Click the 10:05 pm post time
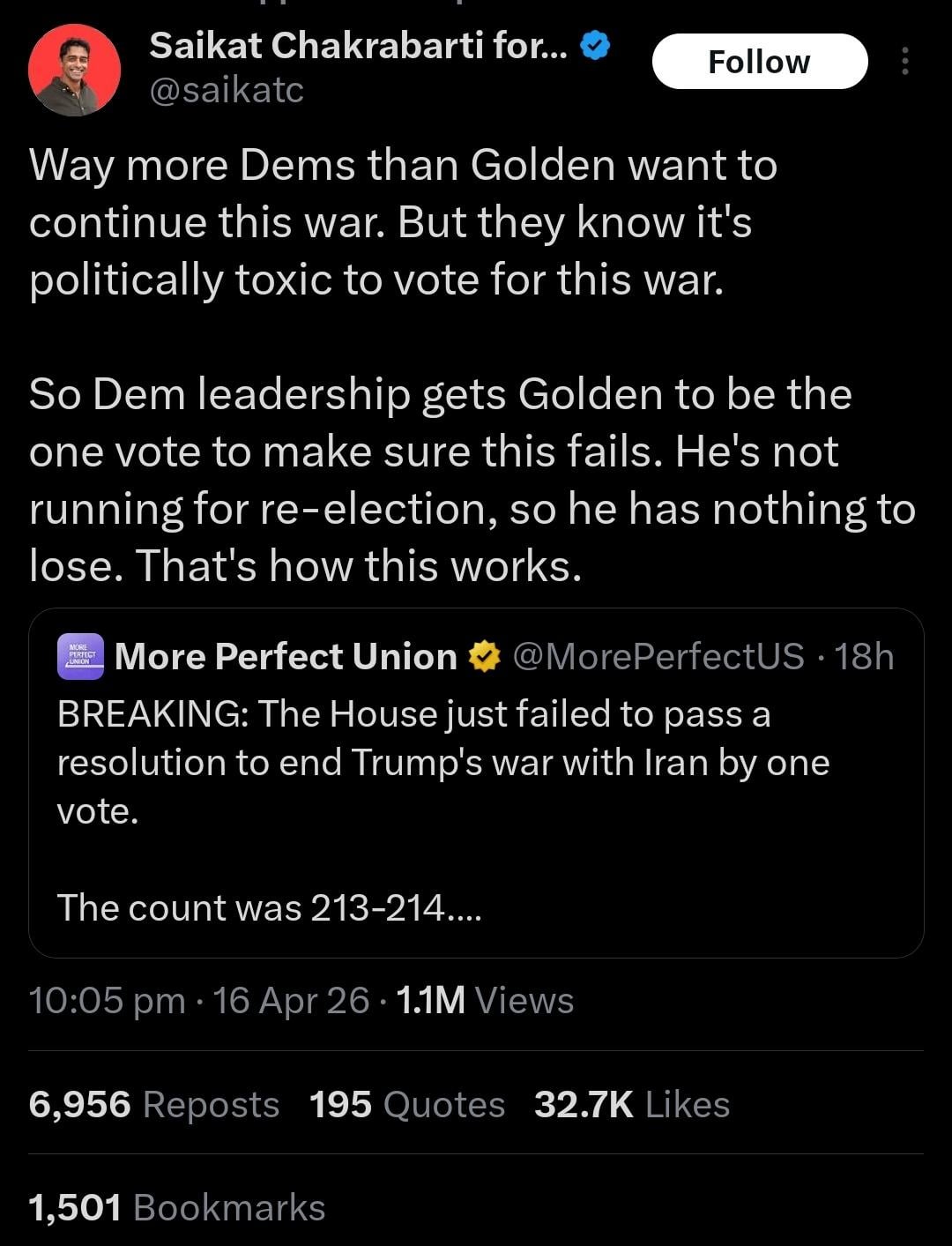Image resolution: width=952 pixels, height=1246 pixels. point(107,1001)
